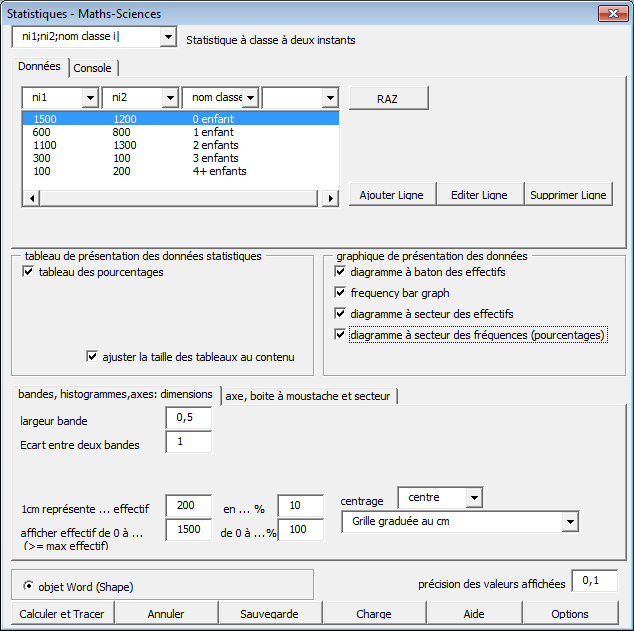Uncheck diagramme à baton des effectifs

(x=340, y=272)
